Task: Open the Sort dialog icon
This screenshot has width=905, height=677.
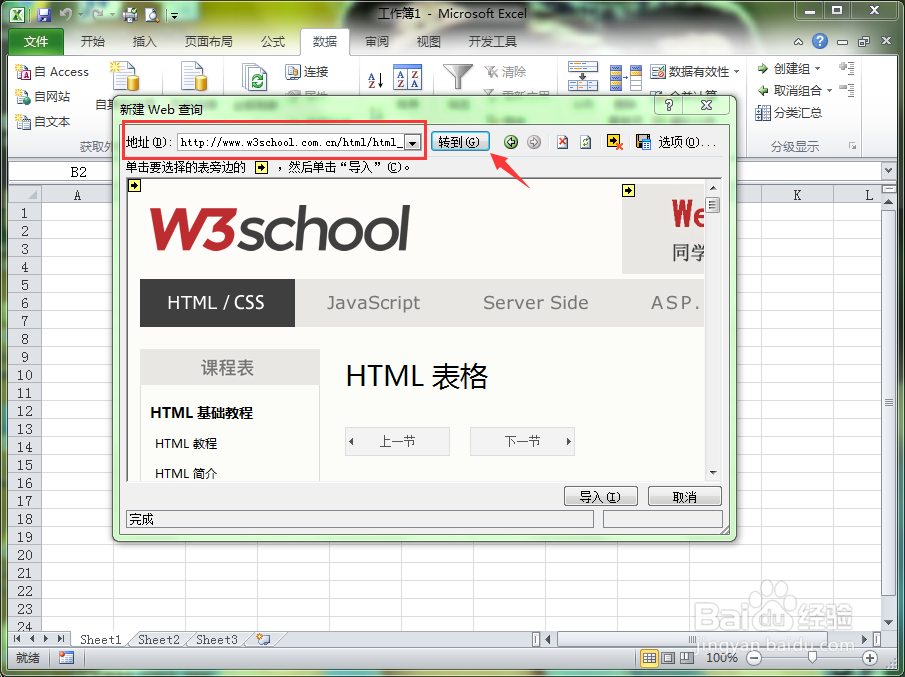Action: point(407,77)
